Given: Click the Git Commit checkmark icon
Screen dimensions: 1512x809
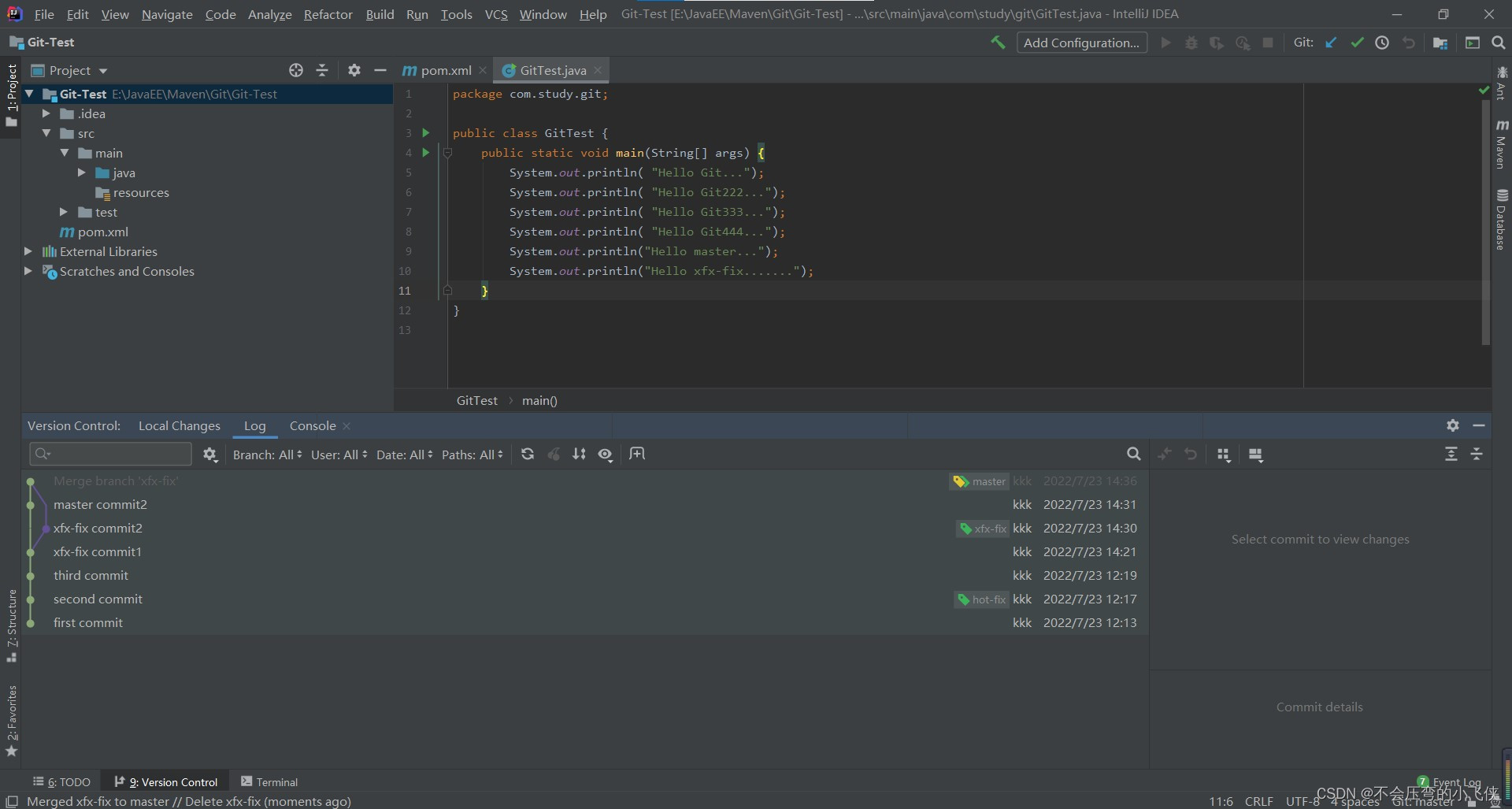Looking at the screenshot, I should click(x=1357, y=43).
